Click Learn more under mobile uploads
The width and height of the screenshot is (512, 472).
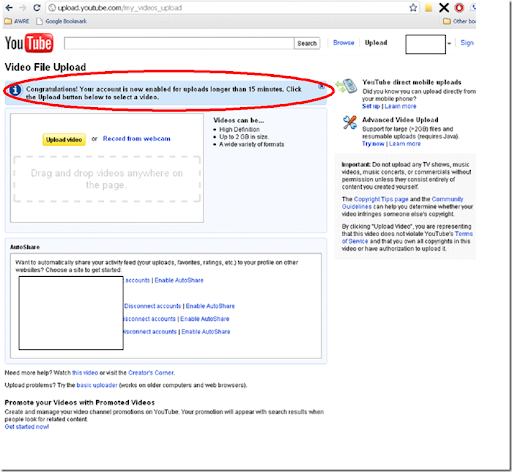[400, 106]
